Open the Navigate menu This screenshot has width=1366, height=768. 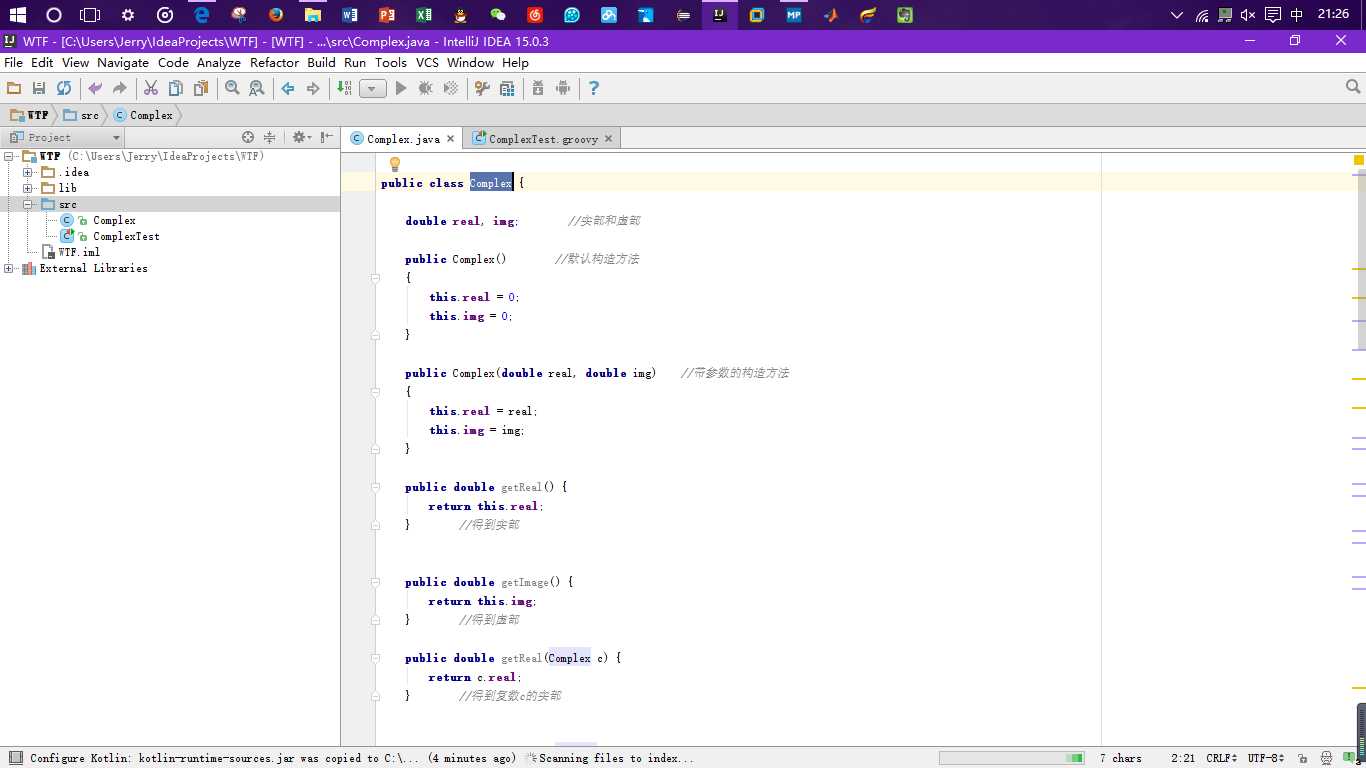pyautogui.click(x=123, y=62)
